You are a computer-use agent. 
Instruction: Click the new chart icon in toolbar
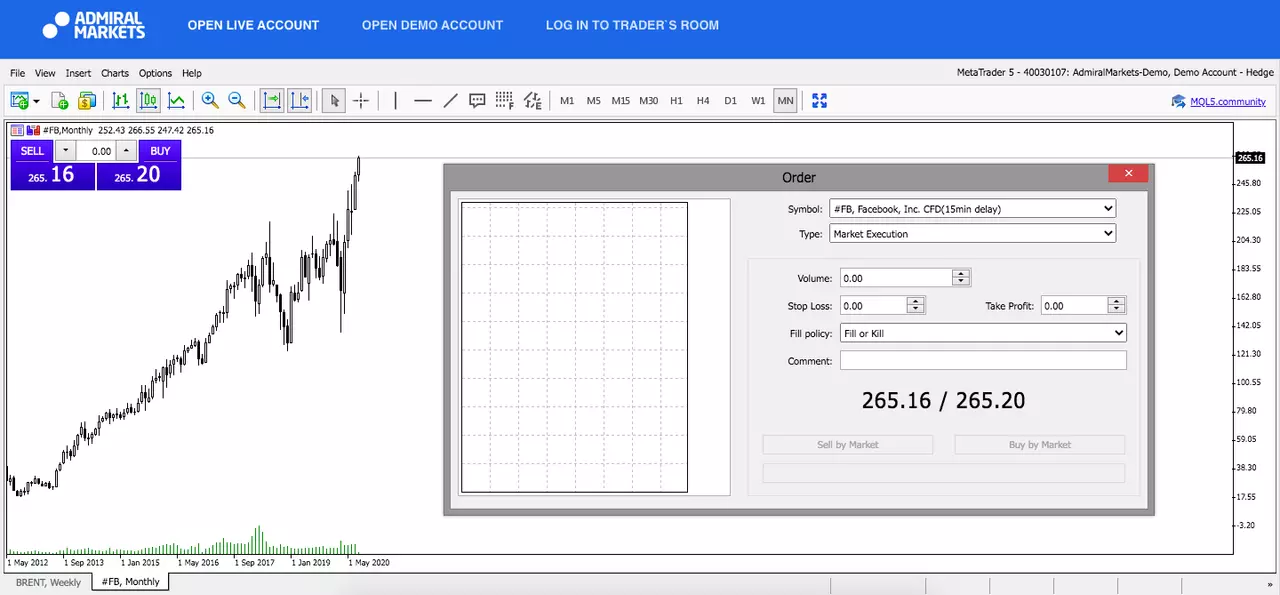19,100
